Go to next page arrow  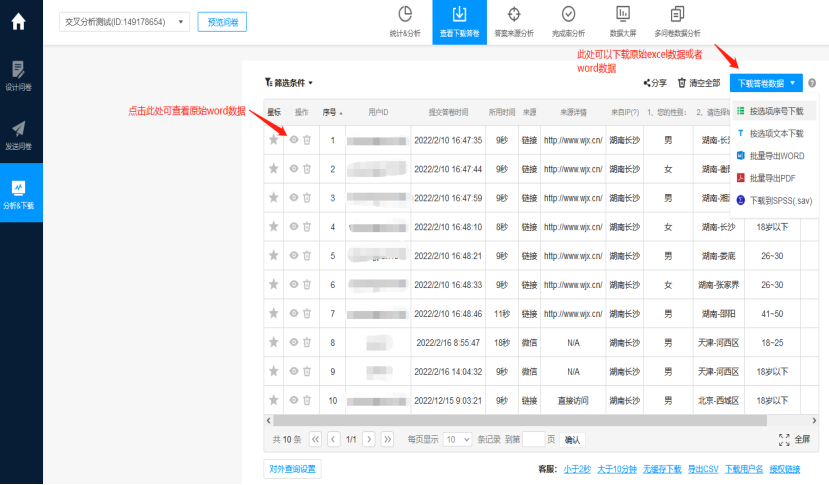[x=369, y=440]
